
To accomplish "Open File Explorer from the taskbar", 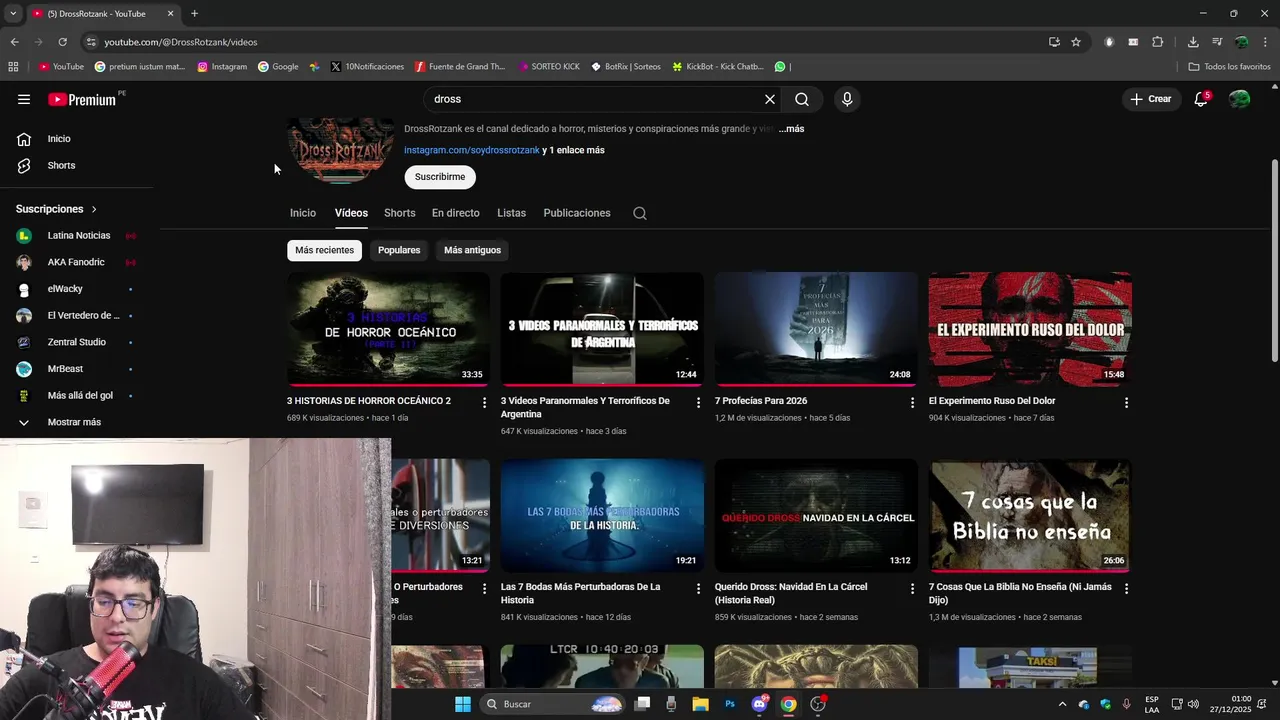I will click(x=701, y=704).
